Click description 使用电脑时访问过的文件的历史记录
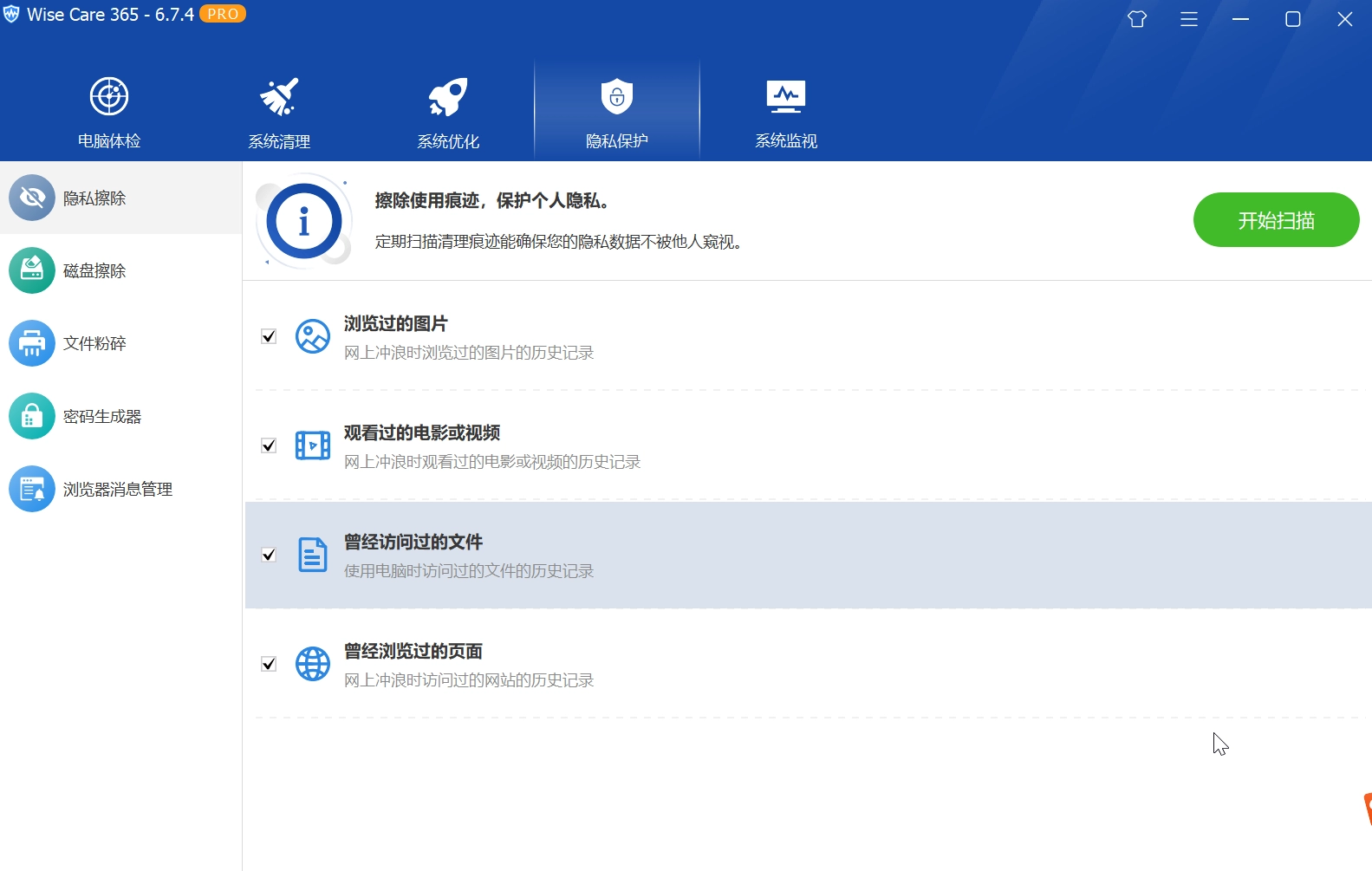 469,571
